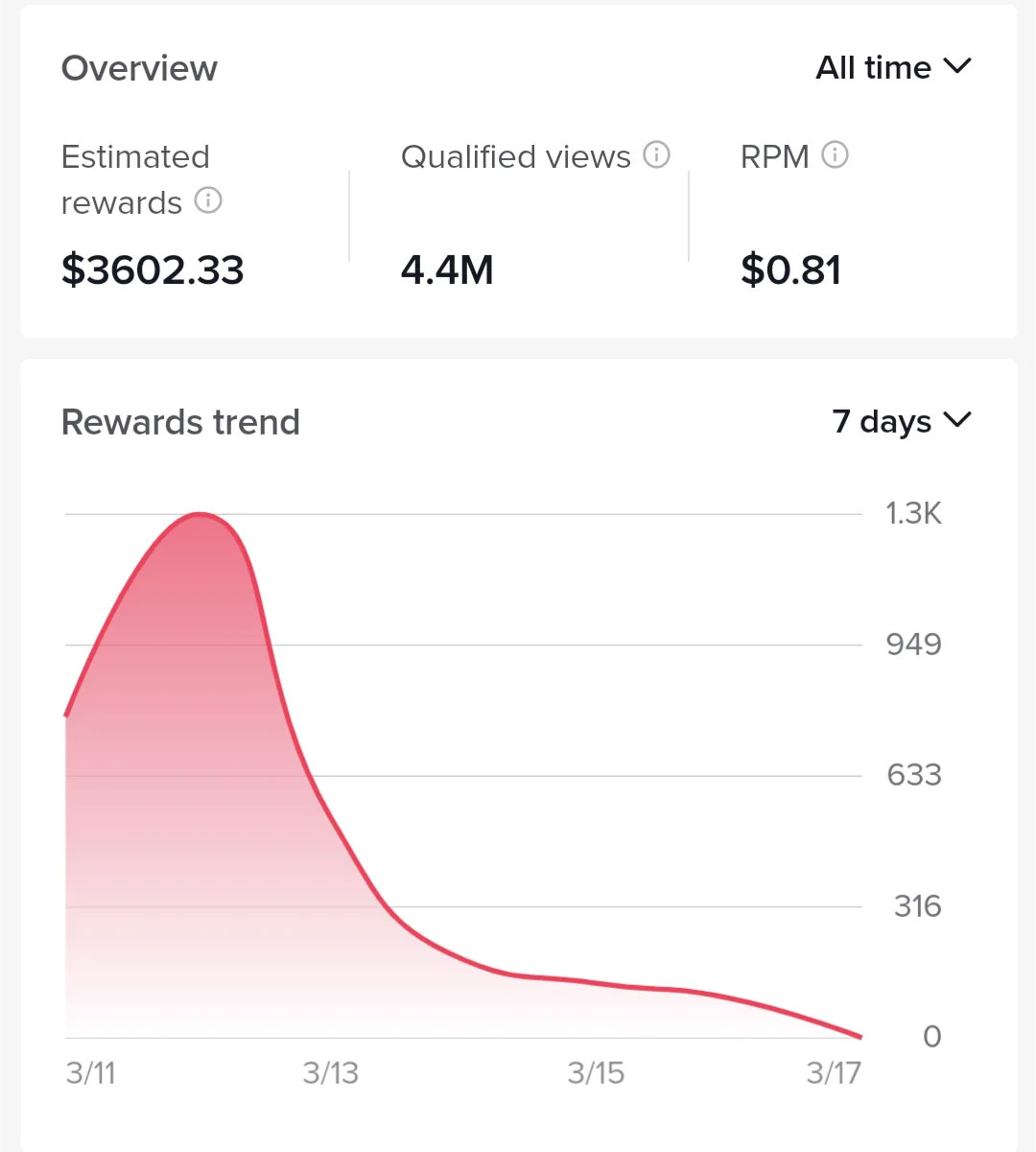1036x1152 pixels.
Task: Expand the 7 days range dropdown
Action: click(902, 421)
